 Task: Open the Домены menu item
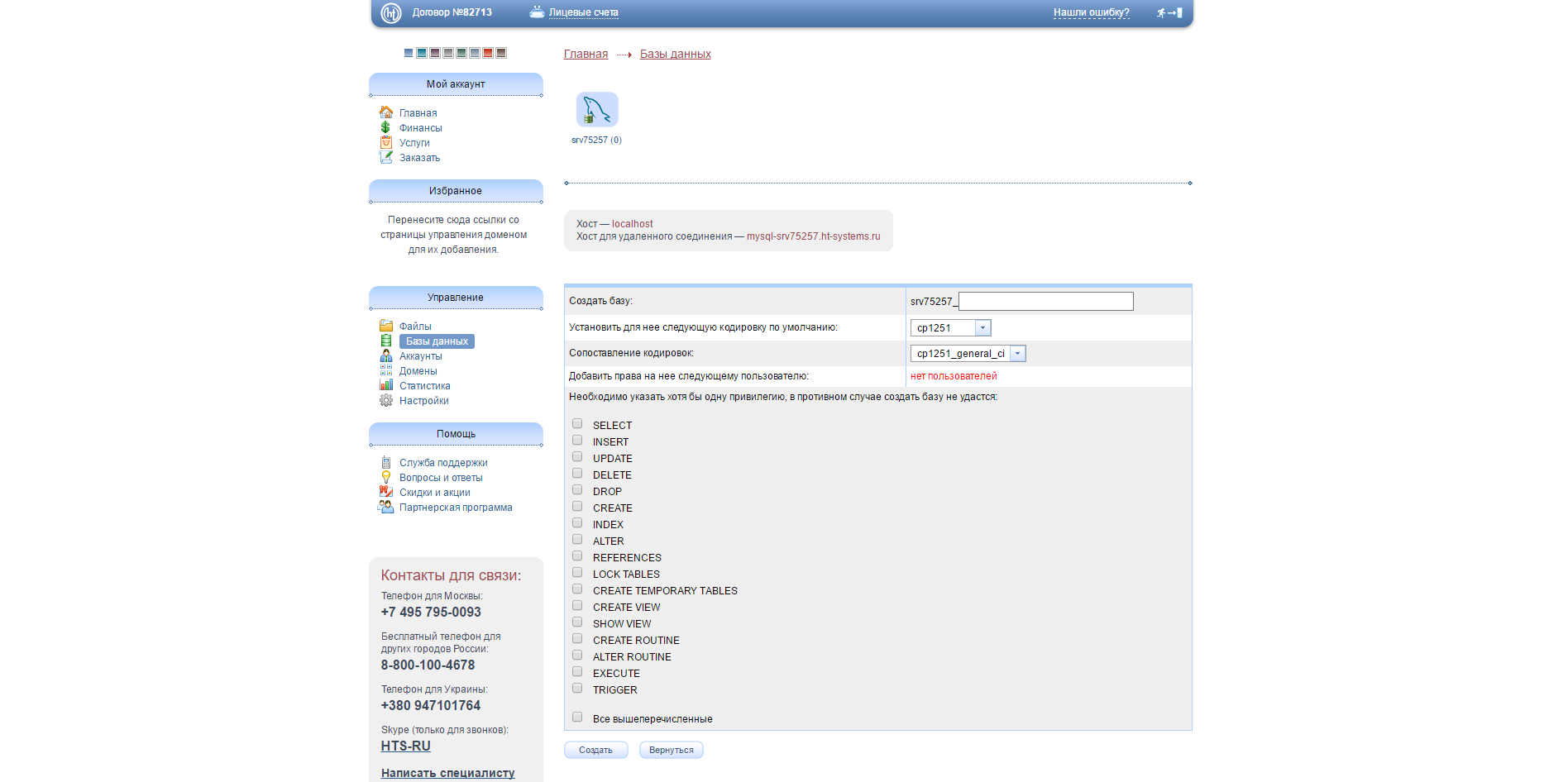click(418, 371)
